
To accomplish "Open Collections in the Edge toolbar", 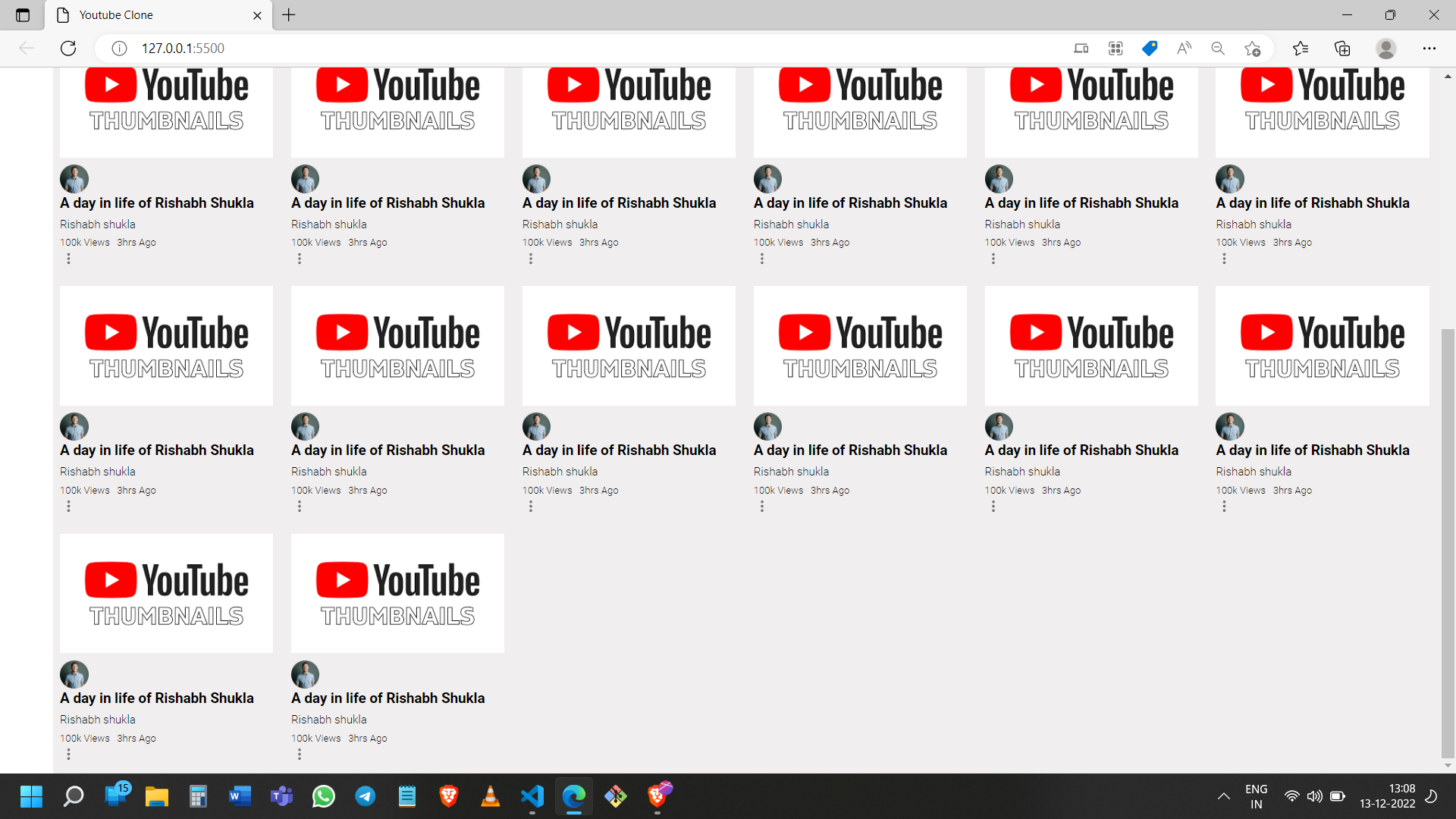I will tap(1342, 48).
